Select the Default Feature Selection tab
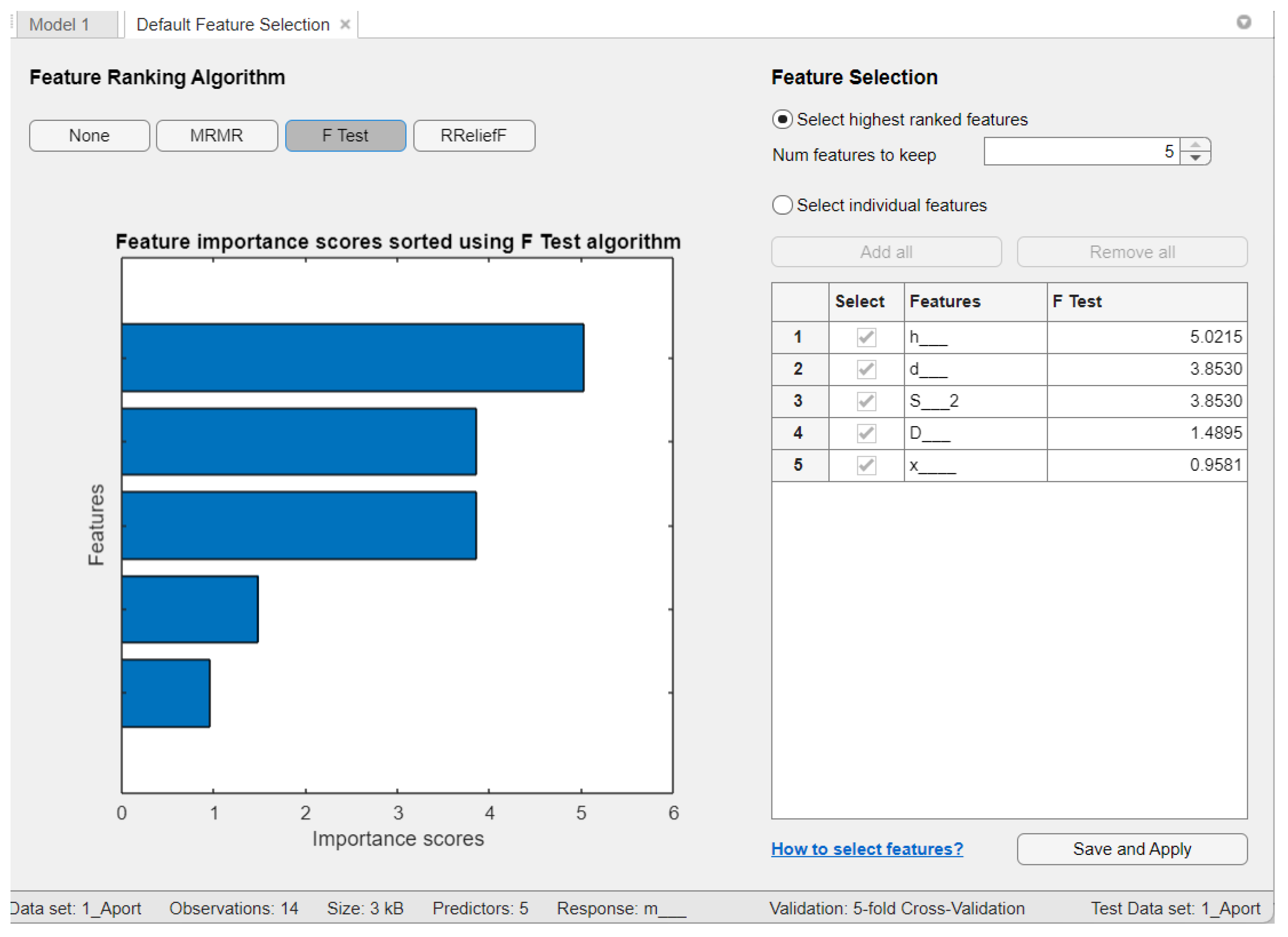This screenshot has width=1288, height=937. (x=233, y=24)
